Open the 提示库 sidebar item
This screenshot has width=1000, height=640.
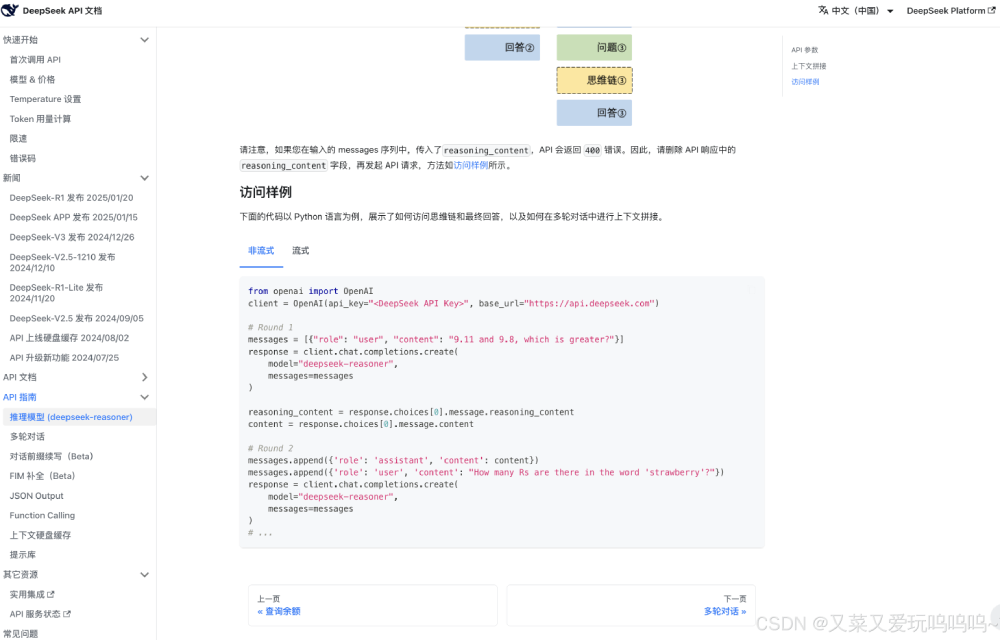pyautogui.click(x=23, y=555)
